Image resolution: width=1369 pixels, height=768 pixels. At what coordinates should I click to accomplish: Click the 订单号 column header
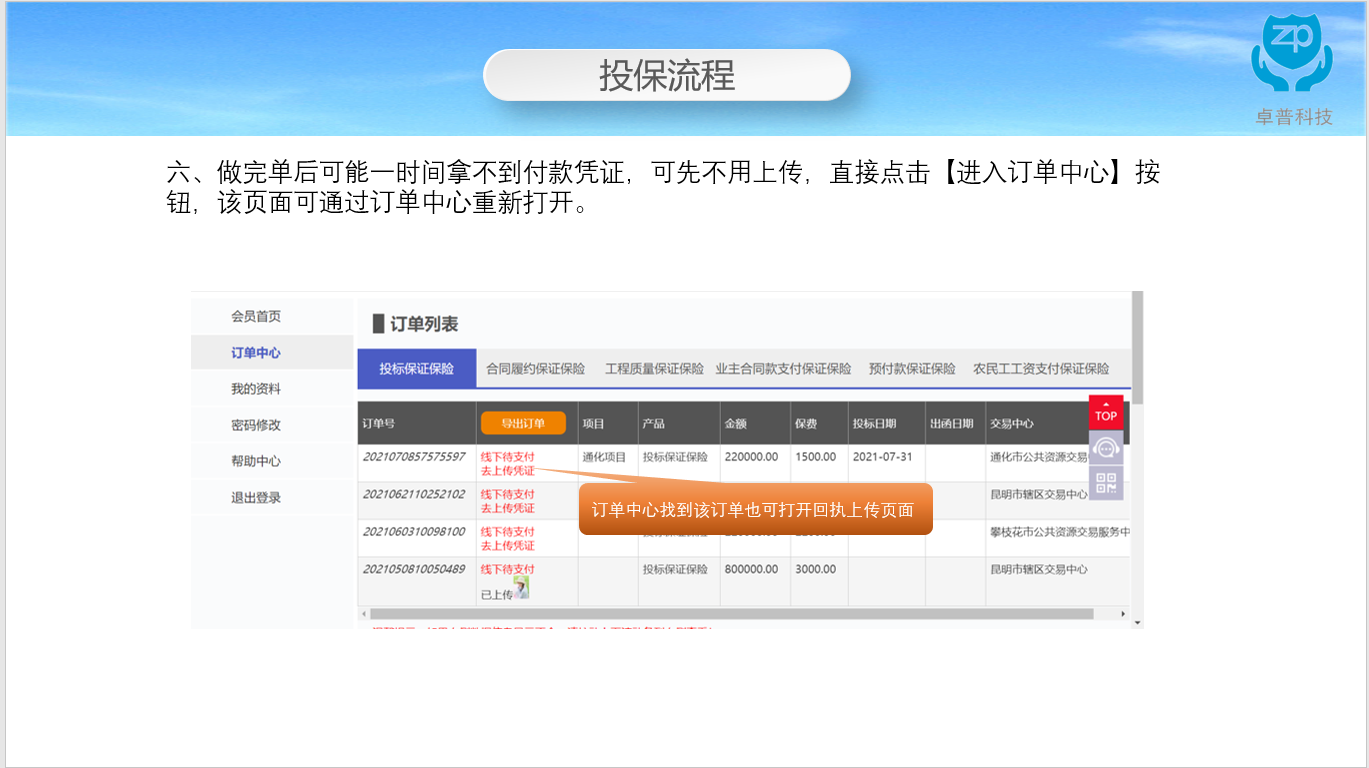point(378,424)
